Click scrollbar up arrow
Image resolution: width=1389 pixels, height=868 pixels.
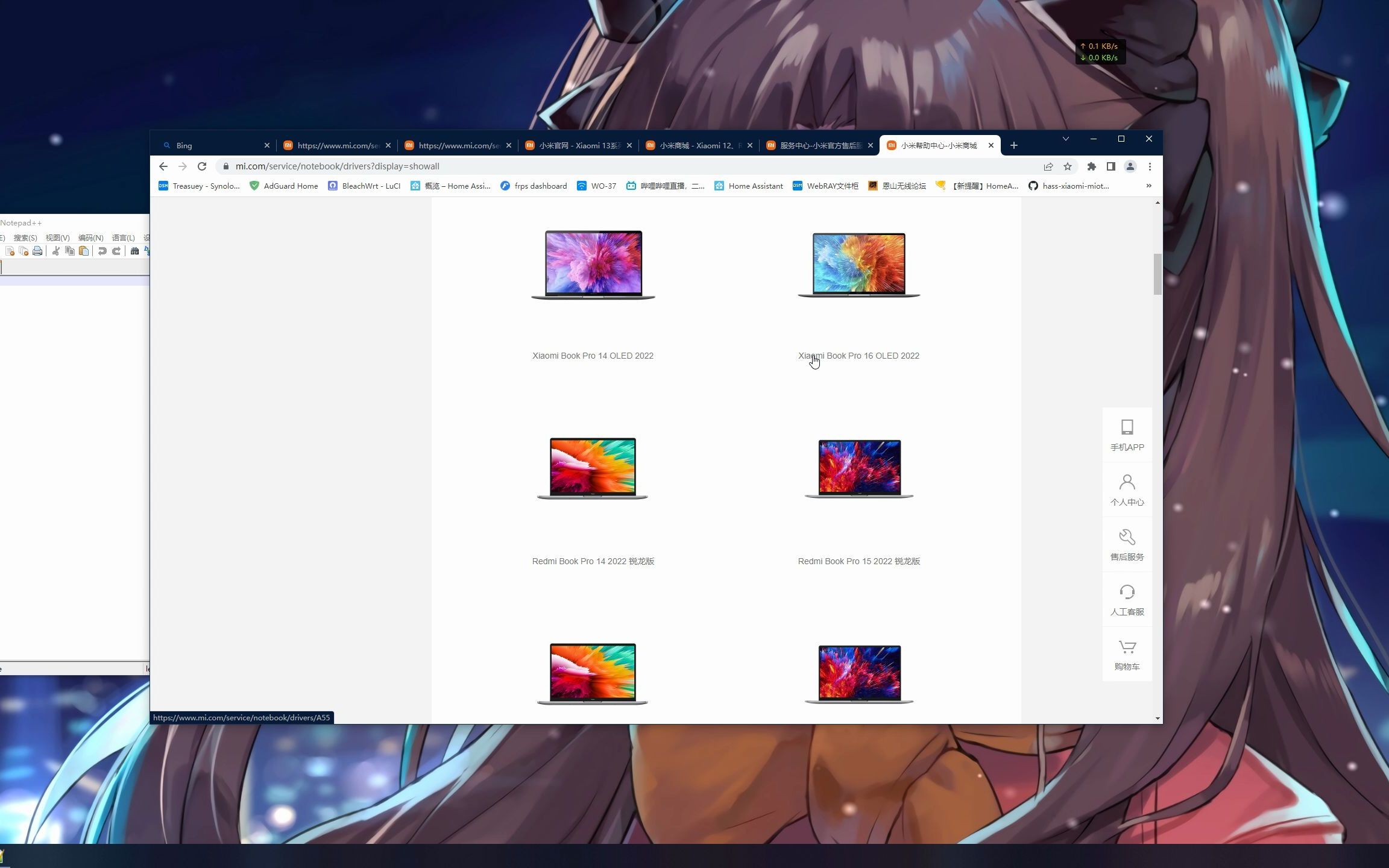coord(1157,203)
